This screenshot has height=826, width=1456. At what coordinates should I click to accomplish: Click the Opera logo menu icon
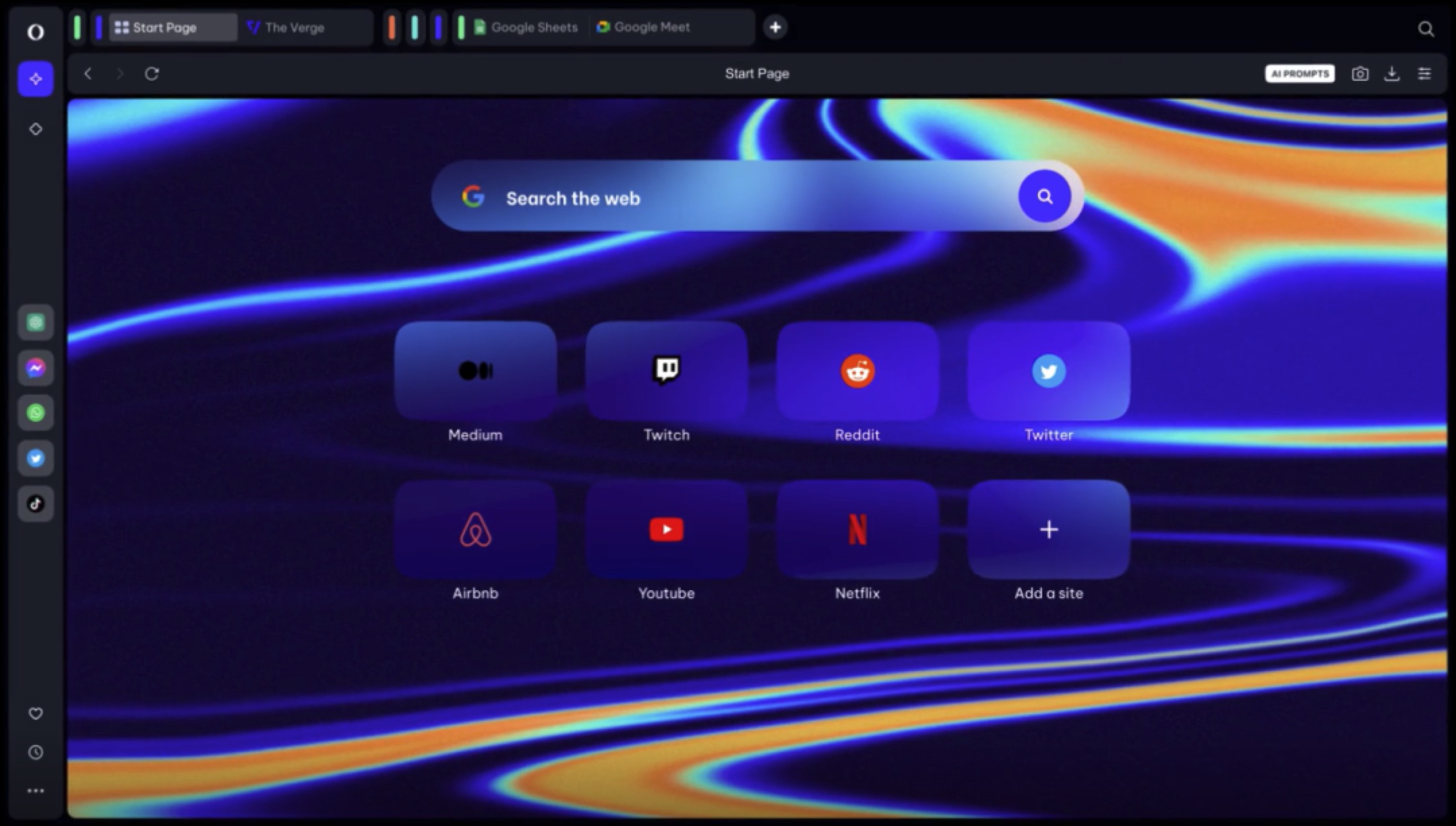(x=36, y=32)
